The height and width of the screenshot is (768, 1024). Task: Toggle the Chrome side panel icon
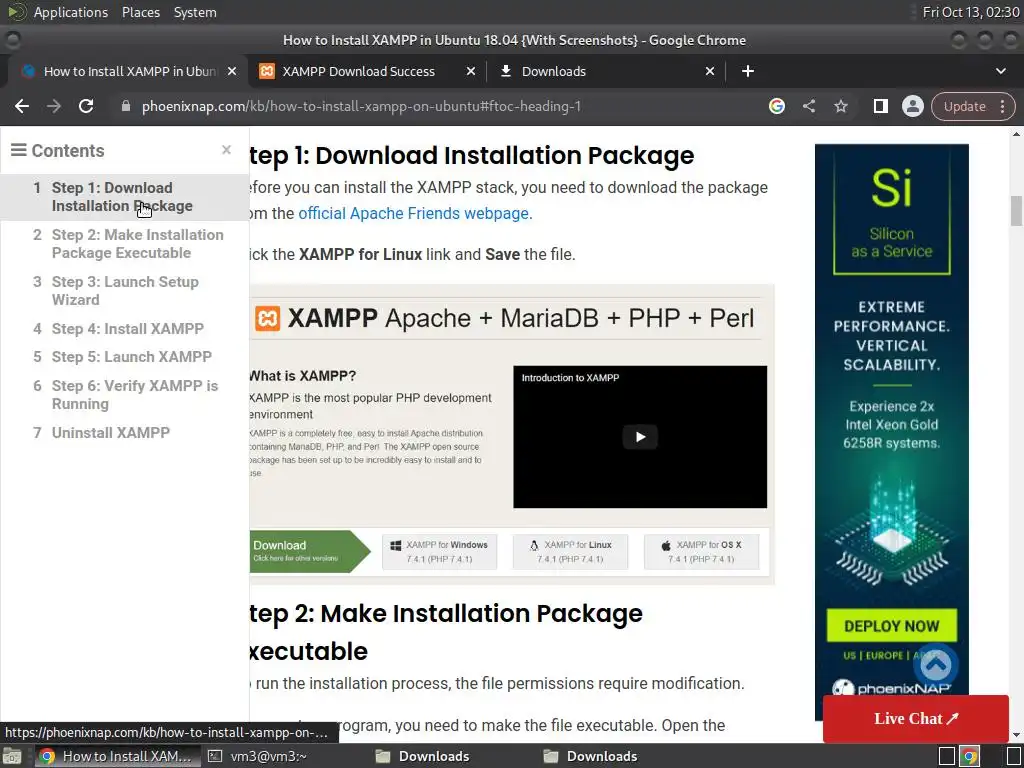880,106
